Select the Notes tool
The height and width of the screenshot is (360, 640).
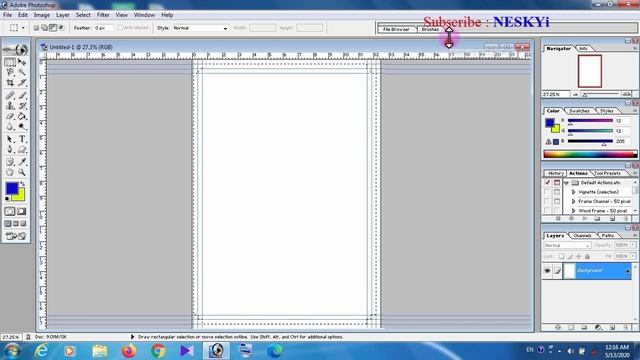10,162
